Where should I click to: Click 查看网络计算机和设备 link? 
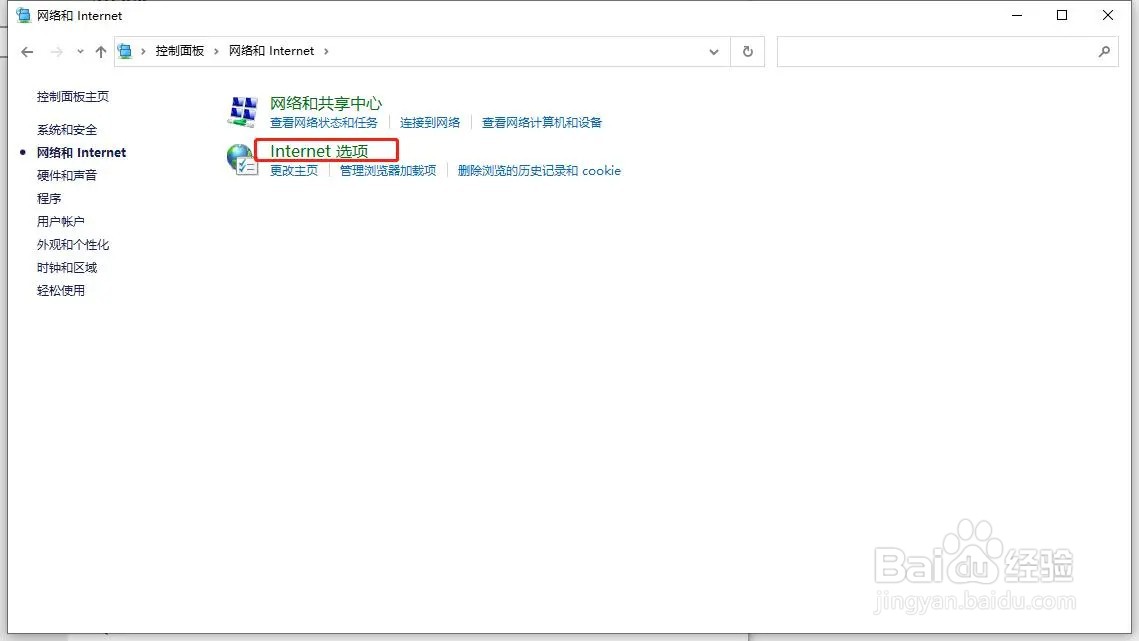pyautogui.click(x=542, y=123)
